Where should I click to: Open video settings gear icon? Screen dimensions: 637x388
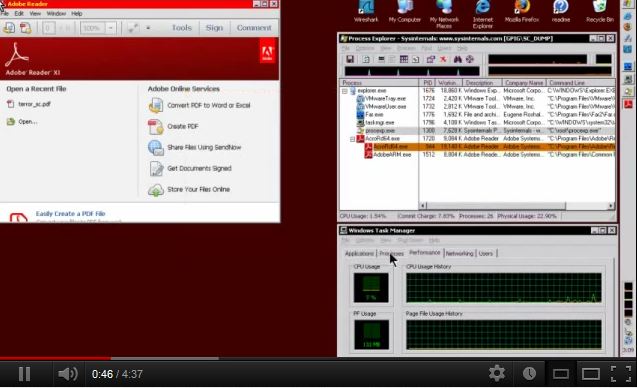tap(496, 373)
